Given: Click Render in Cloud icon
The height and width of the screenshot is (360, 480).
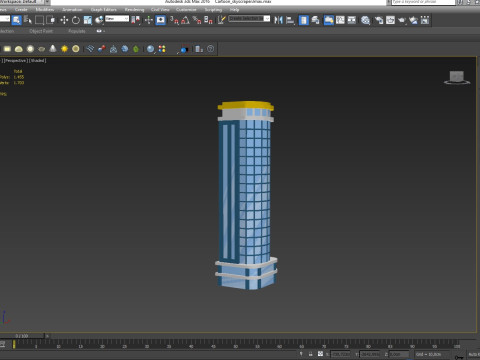Looking at the screenshot, I should coord(413,20).
